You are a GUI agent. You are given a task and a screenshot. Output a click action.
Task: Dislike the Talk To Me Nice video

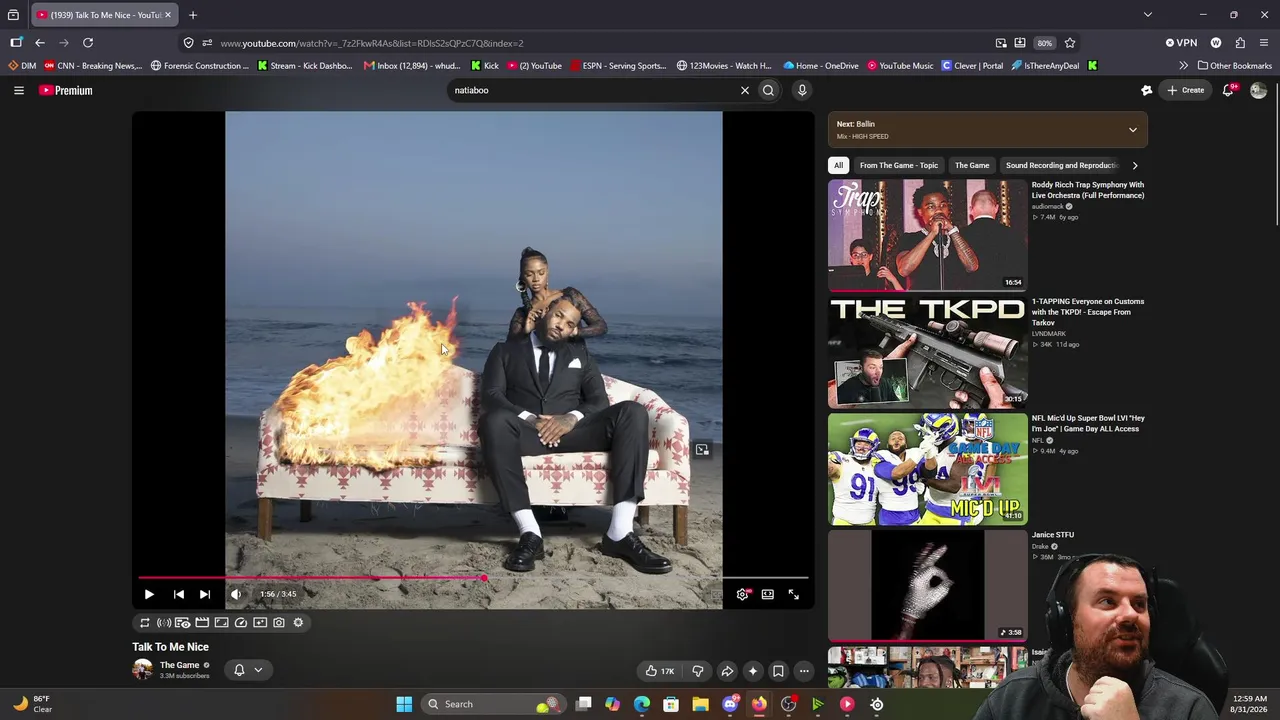[698, 671]
